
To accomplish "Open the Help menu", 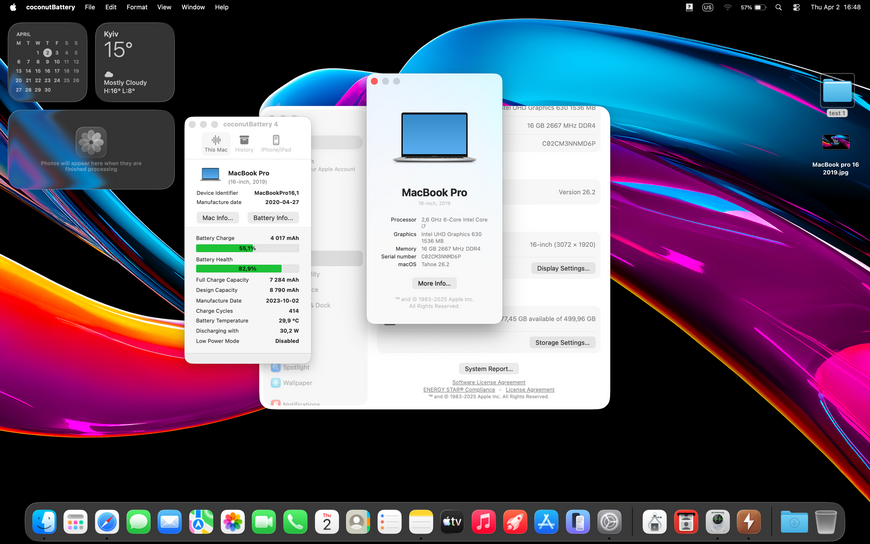I will coord(221,7).
